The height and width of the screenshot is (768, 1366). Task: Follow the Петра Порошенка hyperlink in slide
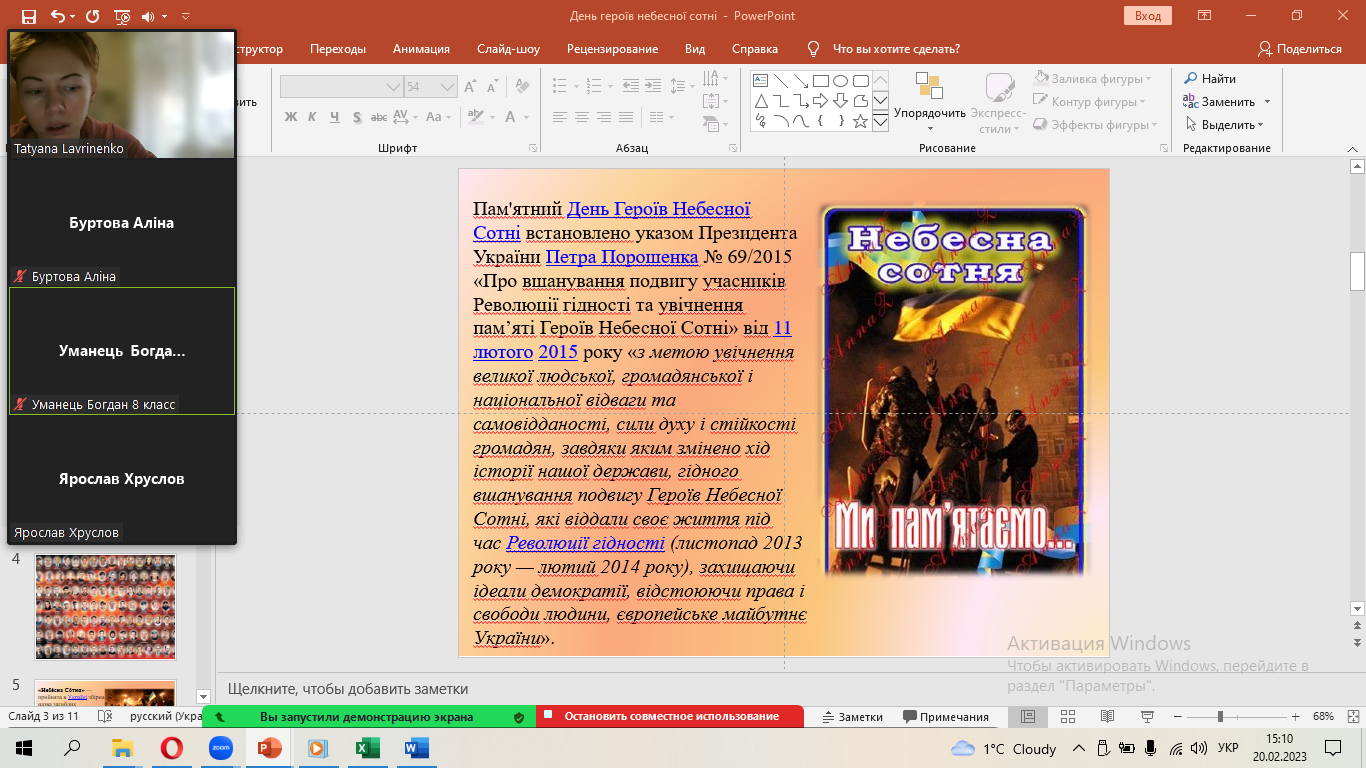coord(621,257)
